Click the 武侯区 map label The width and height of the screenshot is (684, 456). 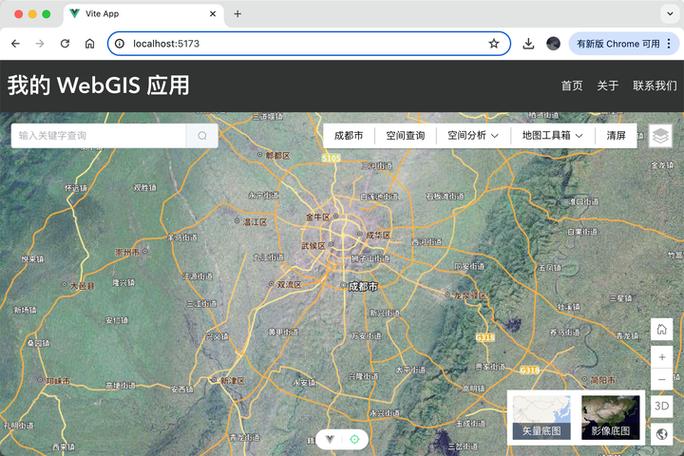[x=313, y=246]
